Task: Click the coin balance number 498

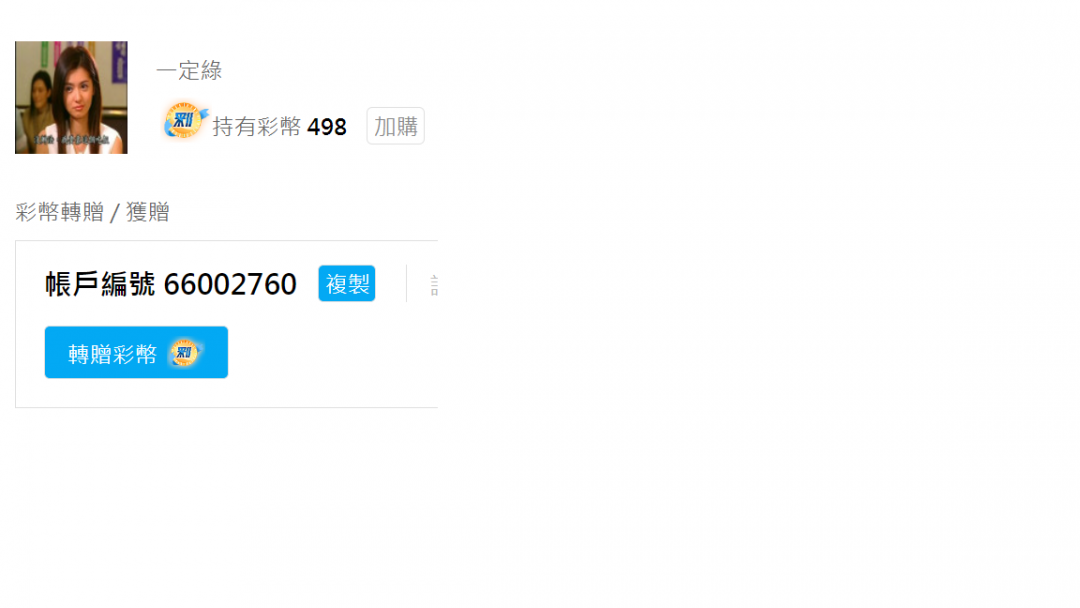Action: pos(326,127)
